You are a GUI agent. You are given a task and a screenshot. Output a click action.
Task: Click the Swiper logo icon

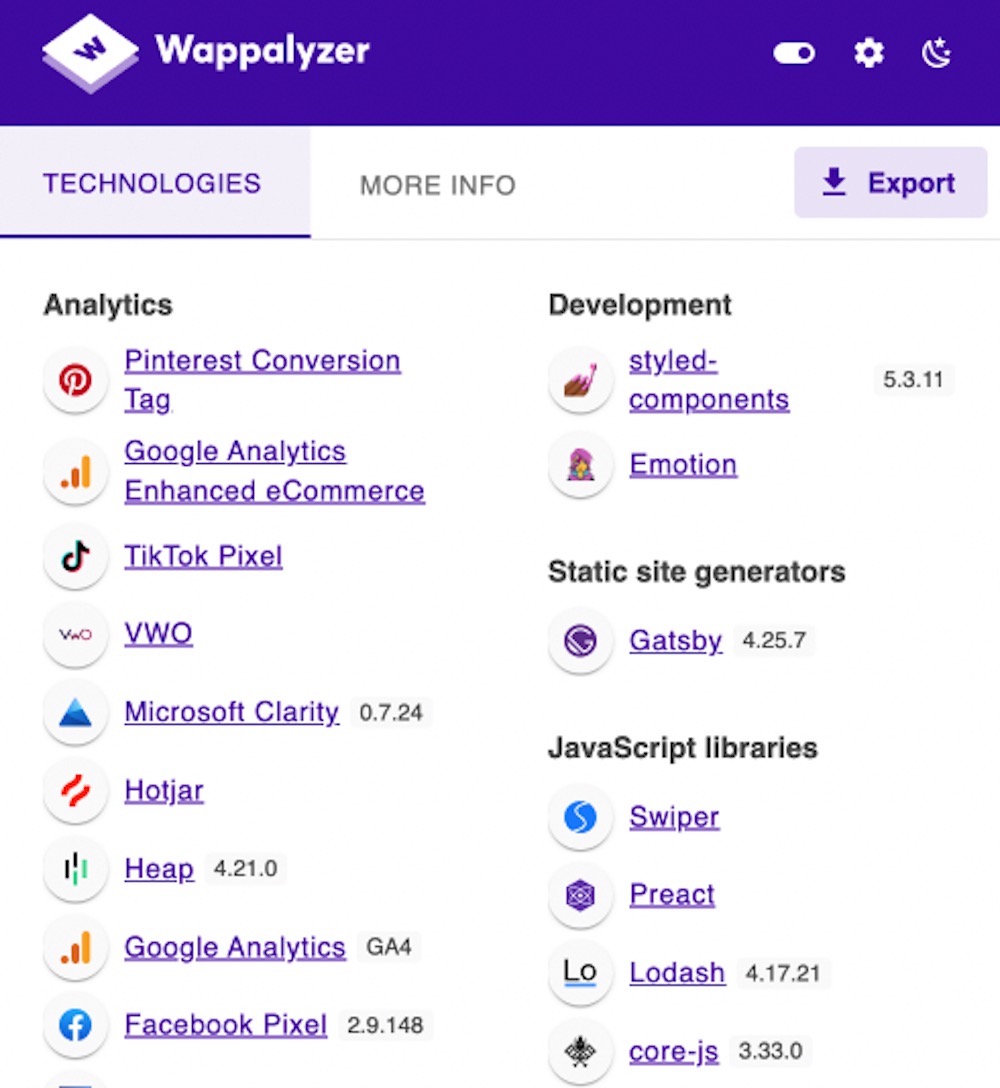pyautogui.click(x=581, y=817)
